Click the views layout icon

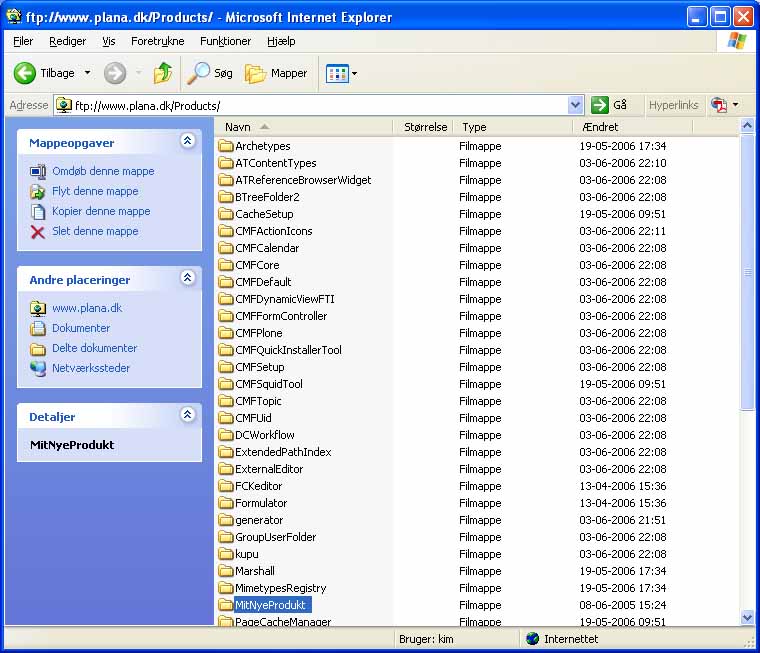pos(337,73)
